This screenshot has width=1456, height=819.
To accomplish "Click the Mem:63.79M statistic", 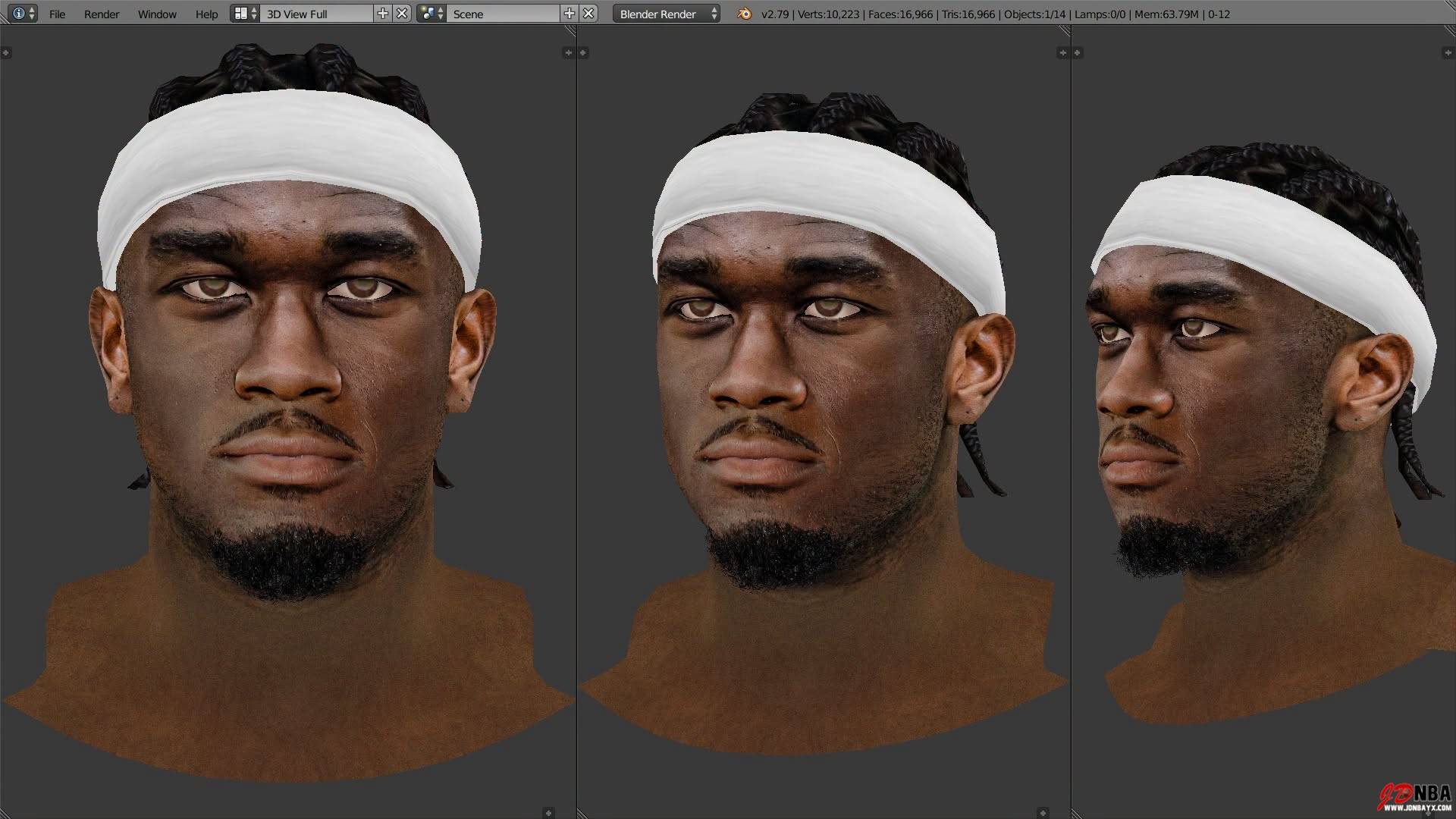I will (1166, 14).
